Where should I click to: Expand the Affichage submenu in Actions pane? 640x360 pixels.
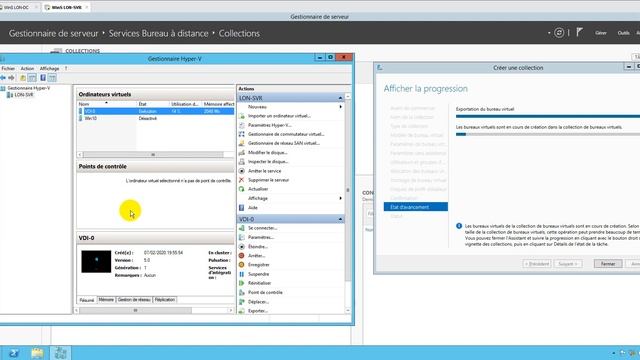(340, 198)
